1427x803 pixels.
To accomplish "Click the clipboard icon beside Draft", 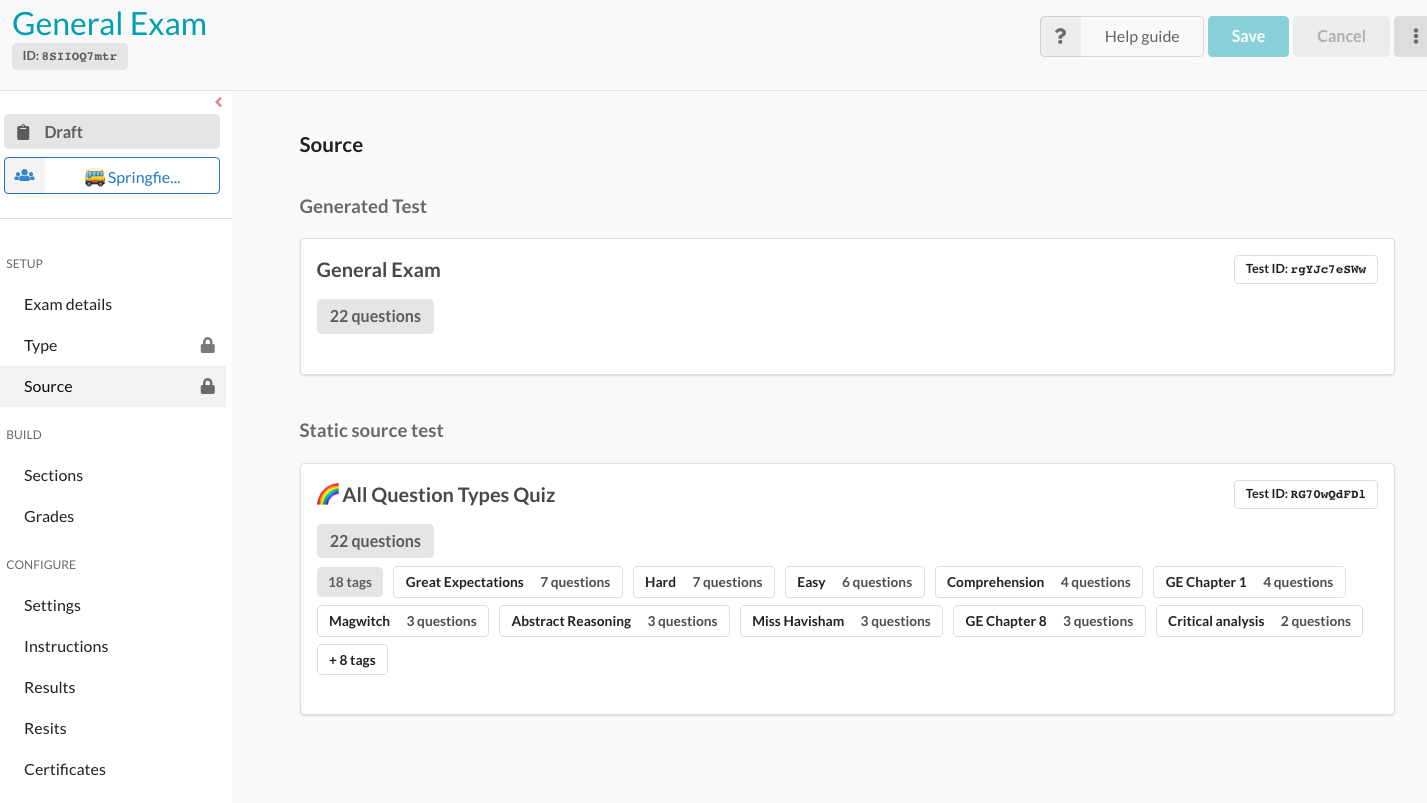I will point(24,132).
